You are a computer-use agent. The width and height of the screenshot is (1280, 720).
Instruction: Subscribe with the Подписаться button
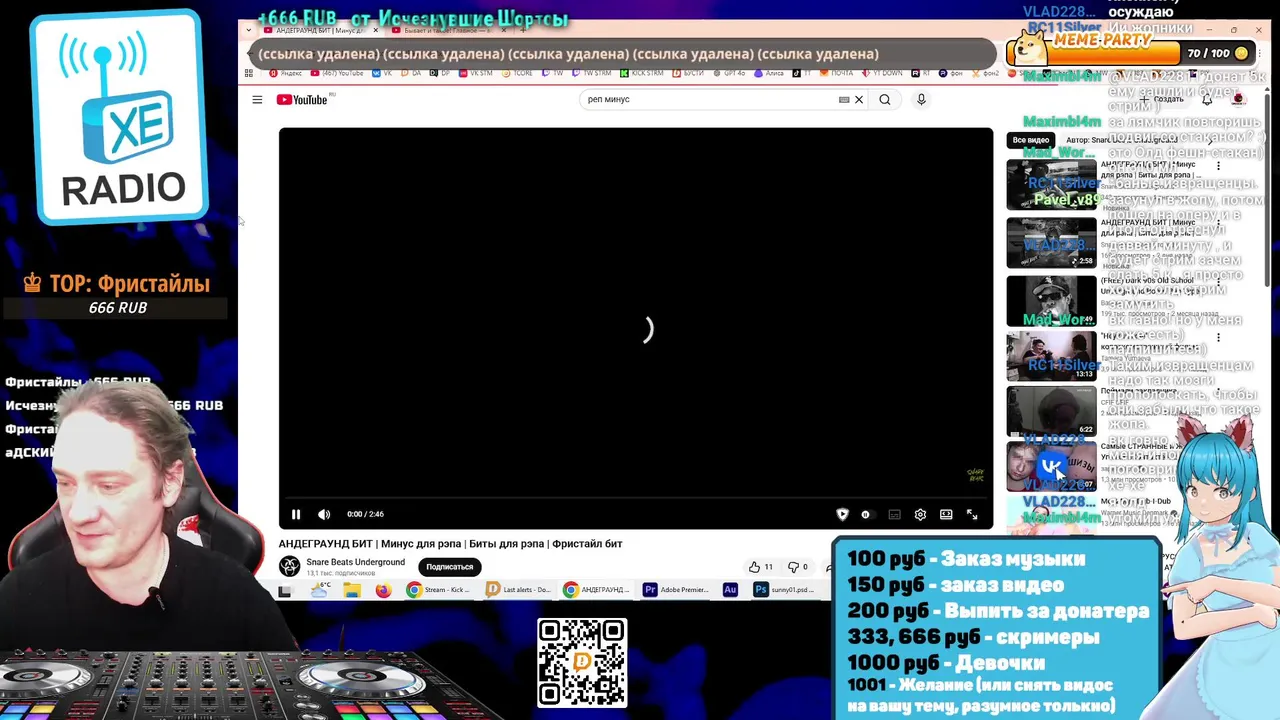450,567
